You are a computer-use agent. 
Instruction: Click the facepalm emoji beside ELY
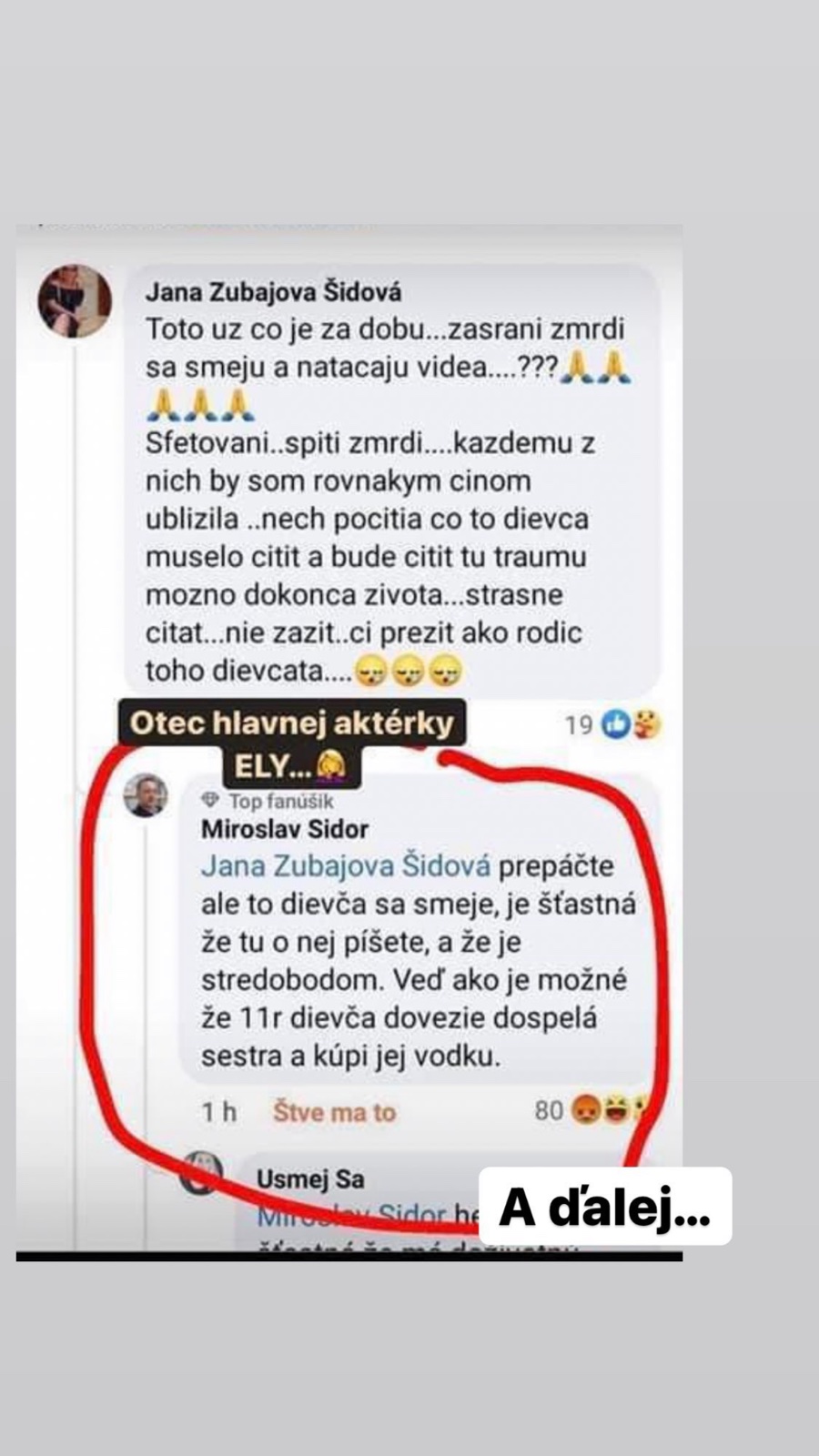(329, 766)
